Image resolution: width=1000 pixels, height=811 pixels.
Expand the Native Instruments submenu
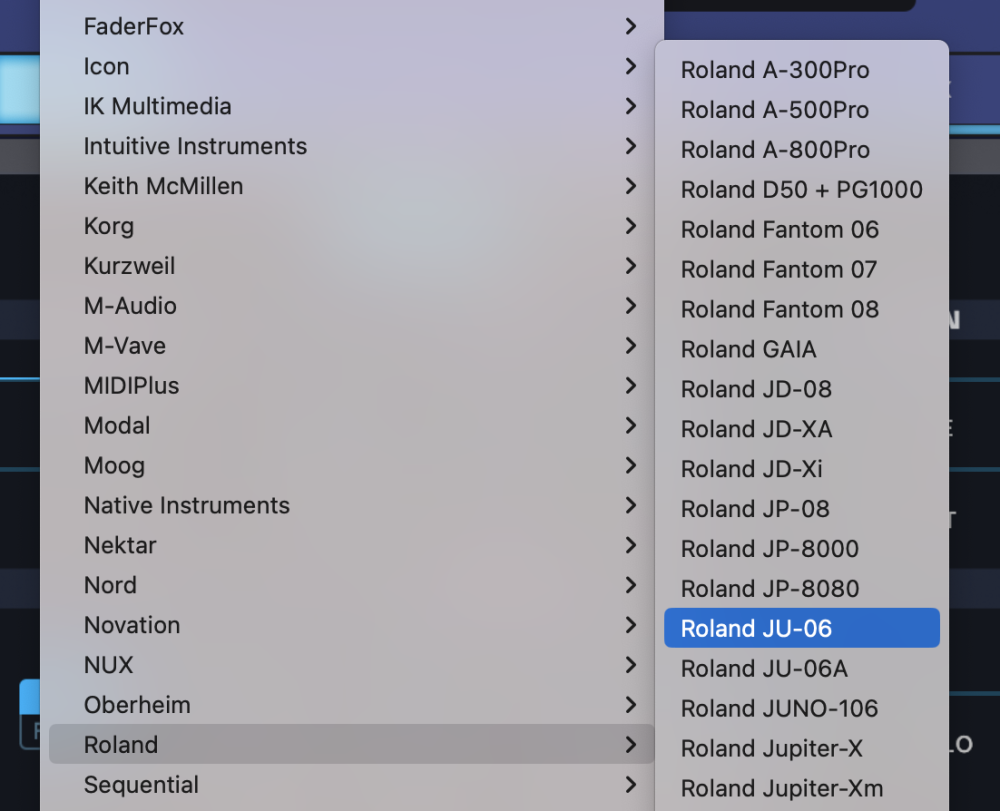tap(186, 506)
